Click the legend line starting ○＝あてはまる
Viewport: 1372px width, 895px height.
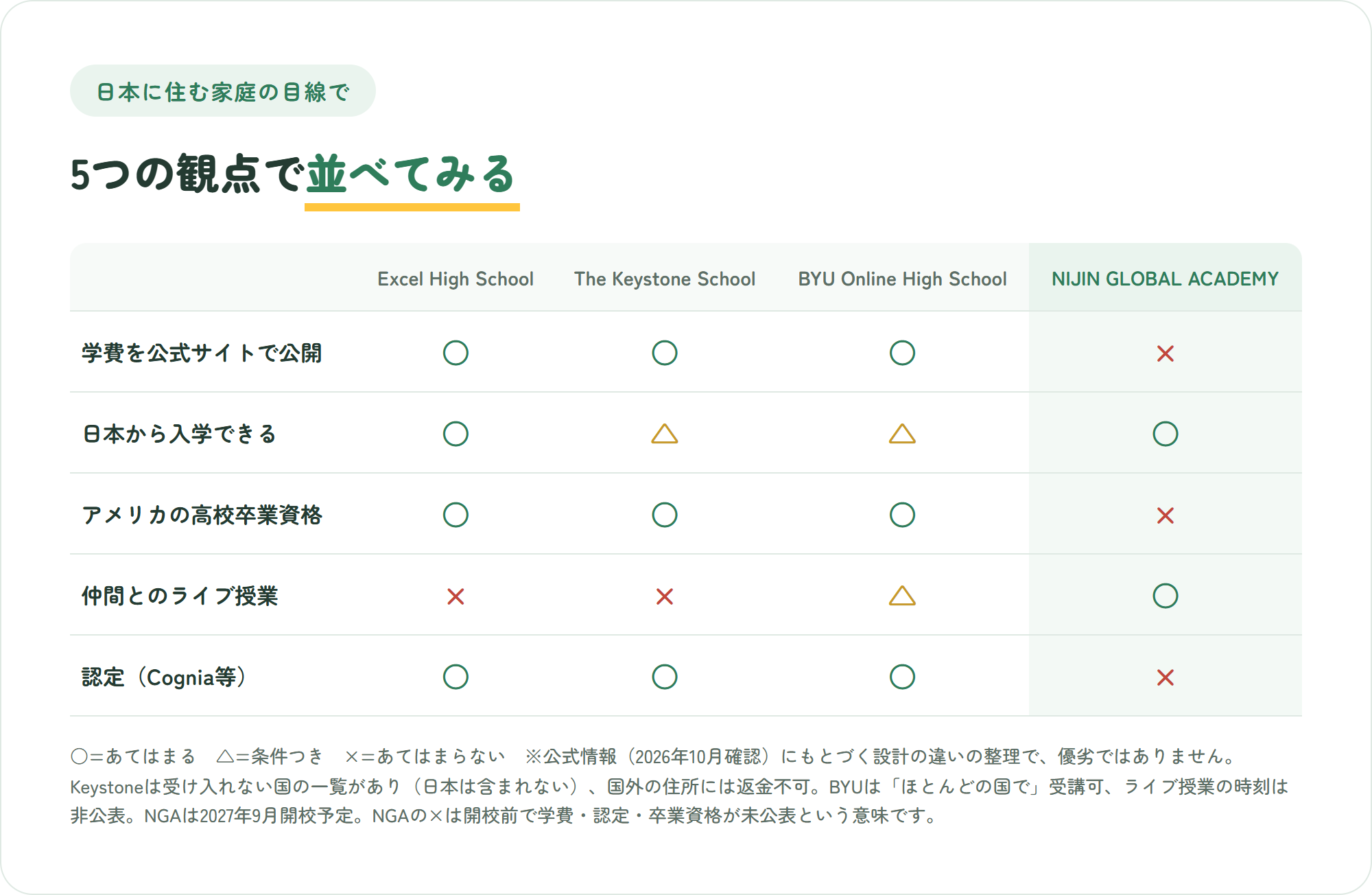point(654,756)
